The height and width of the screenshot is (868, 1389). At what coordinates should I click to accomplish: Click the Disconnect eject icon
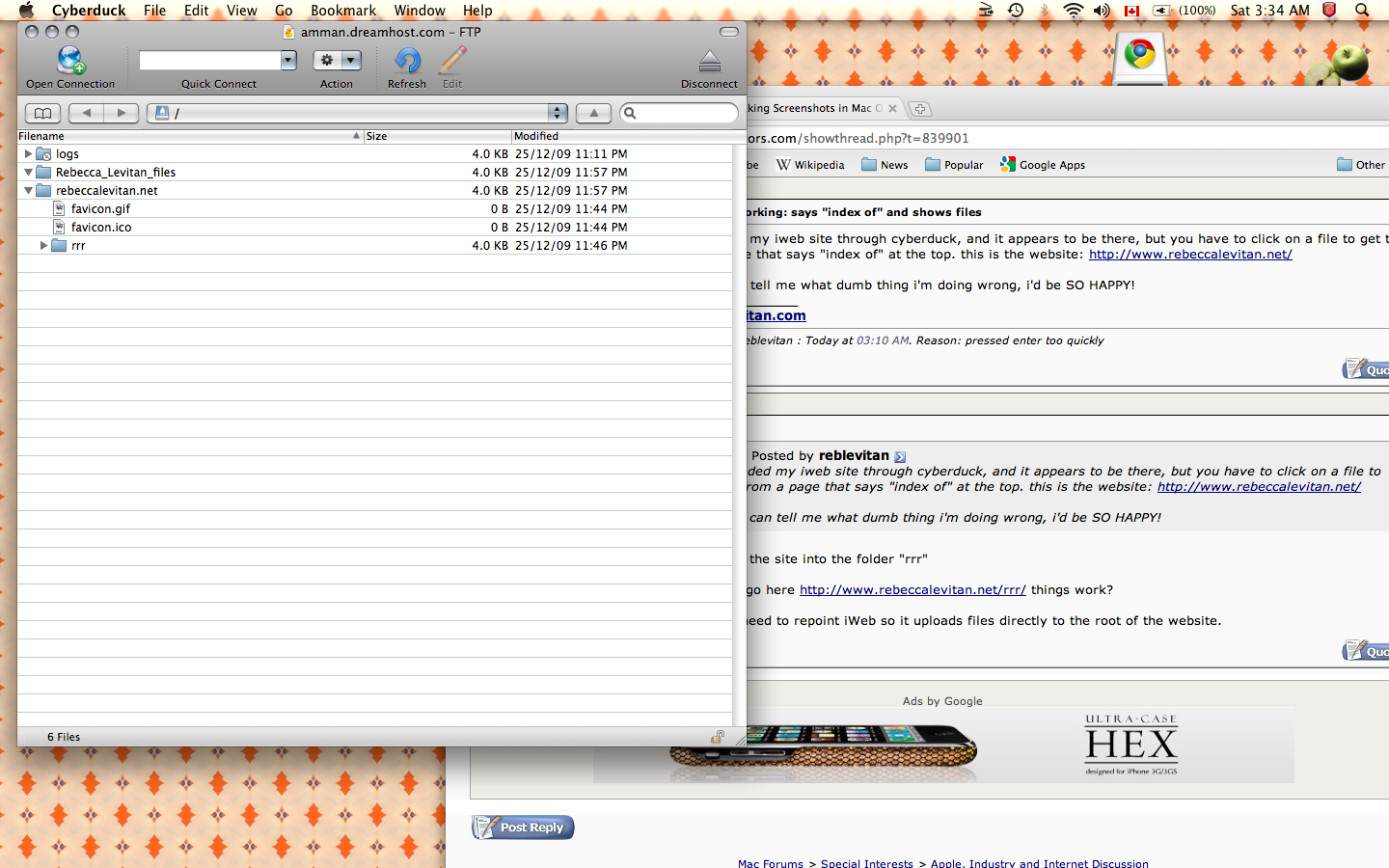[709, 62]
